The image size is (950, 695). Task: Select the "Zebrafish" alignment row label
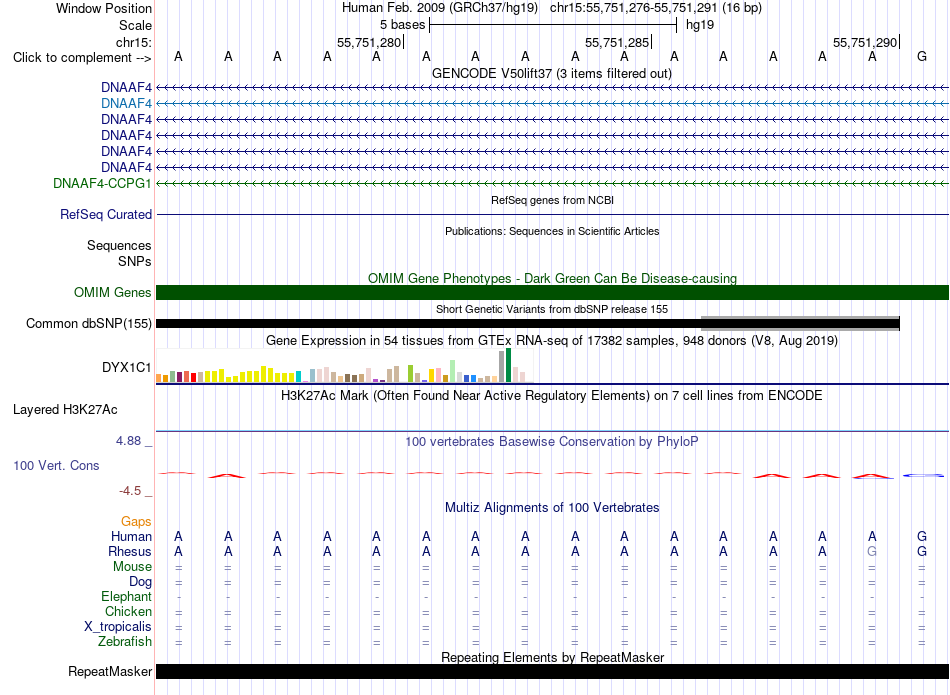(x=125, y=641)
